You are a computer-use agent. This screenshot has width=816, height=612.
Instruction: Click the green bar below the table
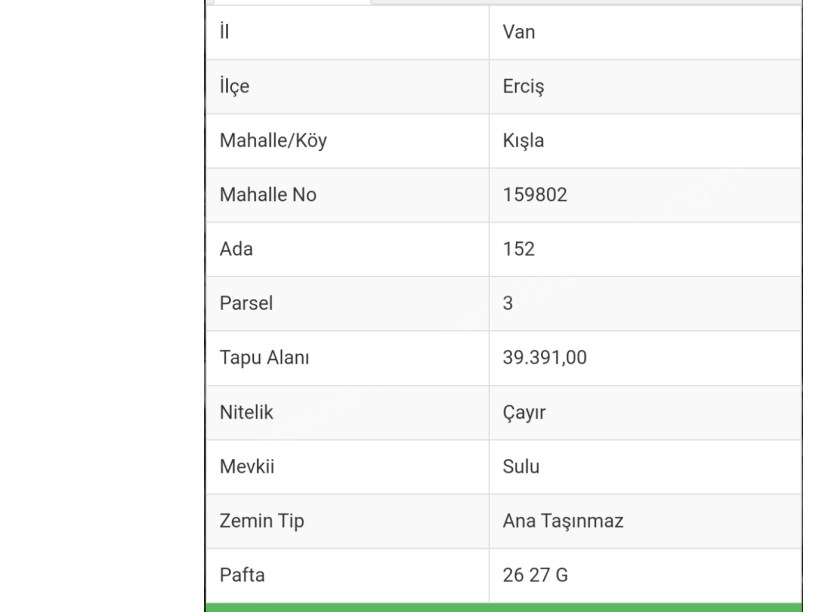pyautogui.click(x=503, y=607)
